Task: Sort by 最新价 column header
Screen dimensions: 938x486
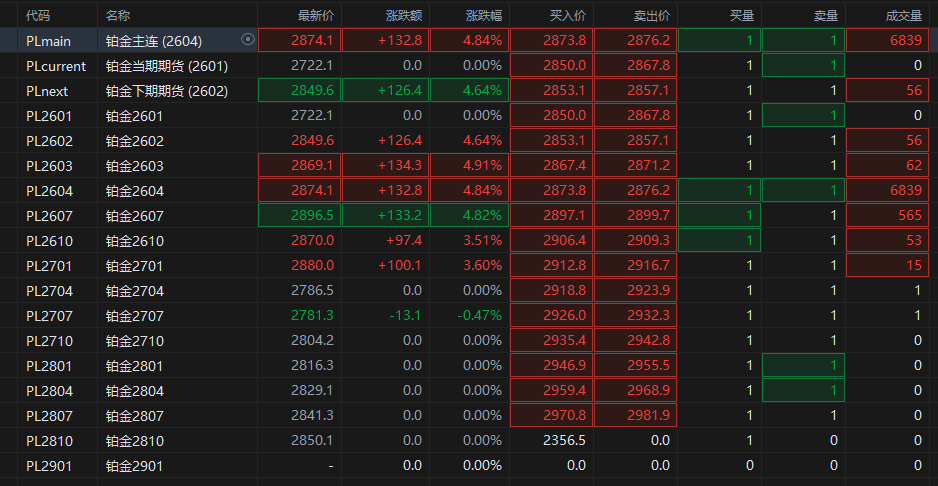Action: 315,15
